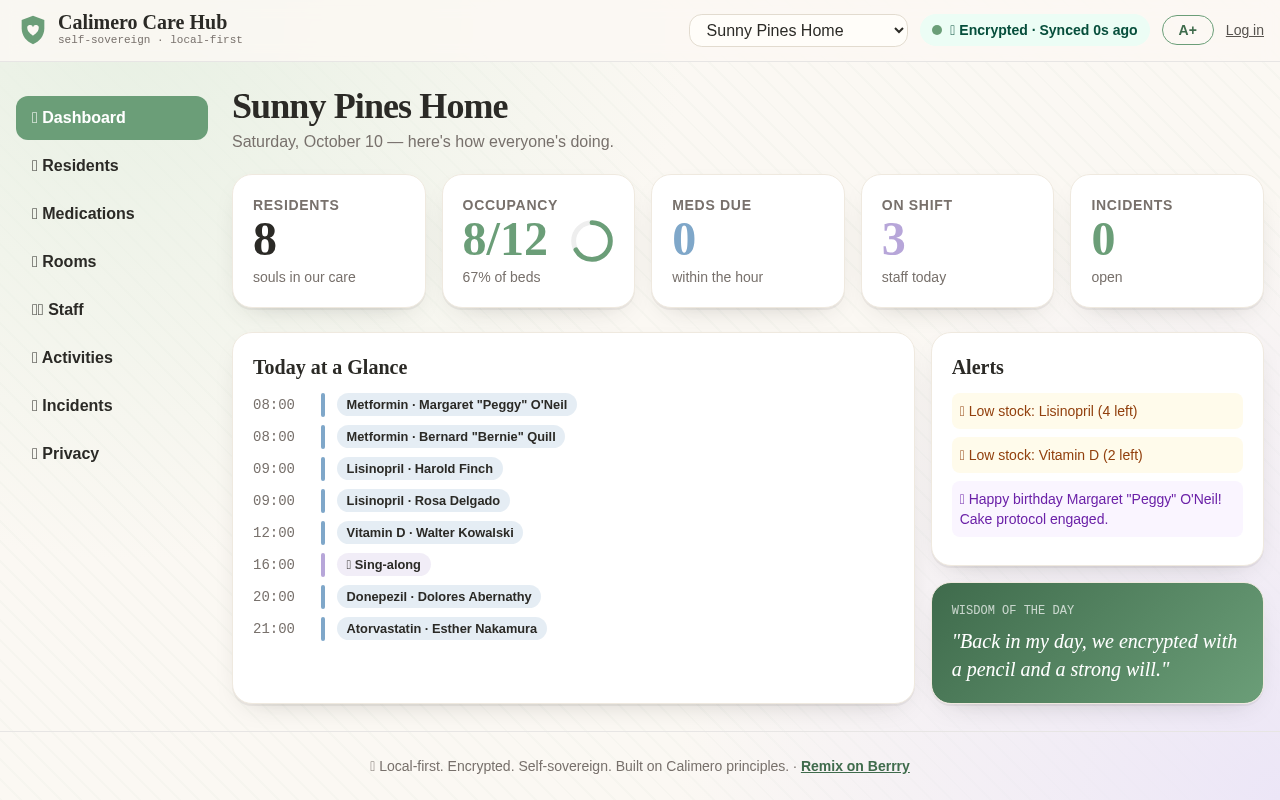1280x800 pixels.
Task: Select the Sing-along activity entry
Action: click(384, 565)
